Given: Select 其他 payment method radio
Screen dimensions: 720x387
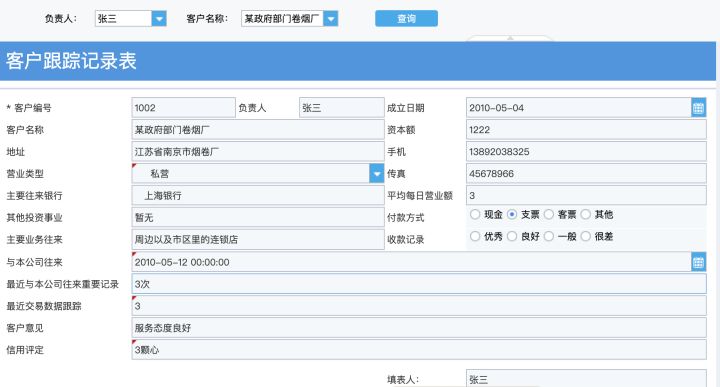Looking at the screenshot, I should coord(585,214).
